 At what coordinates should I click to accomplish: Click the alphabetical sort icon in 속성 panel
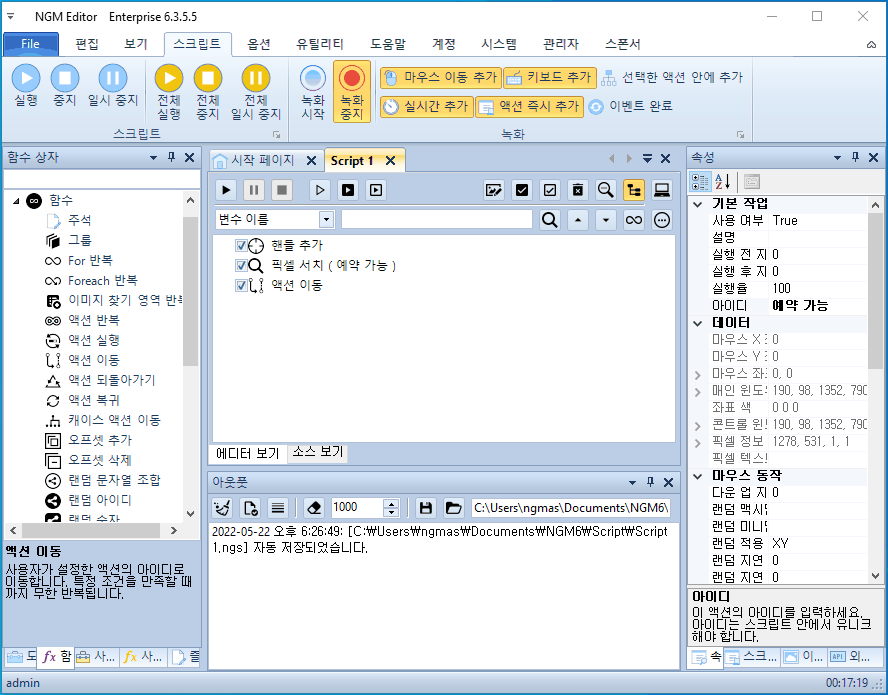pyautogui.click(x=722, y=182)
